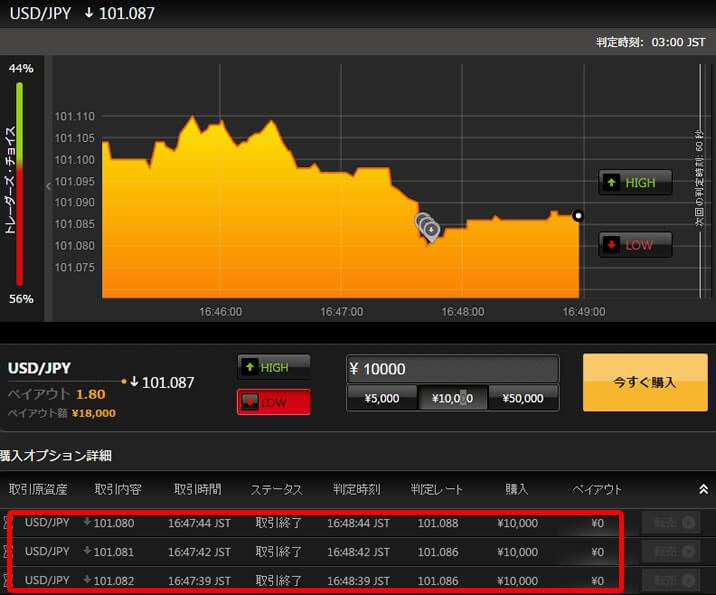The height and width of the screenshot is (595, 716).
Task: Click the ペイアウト 1.80 value
Action: [90, 394]
